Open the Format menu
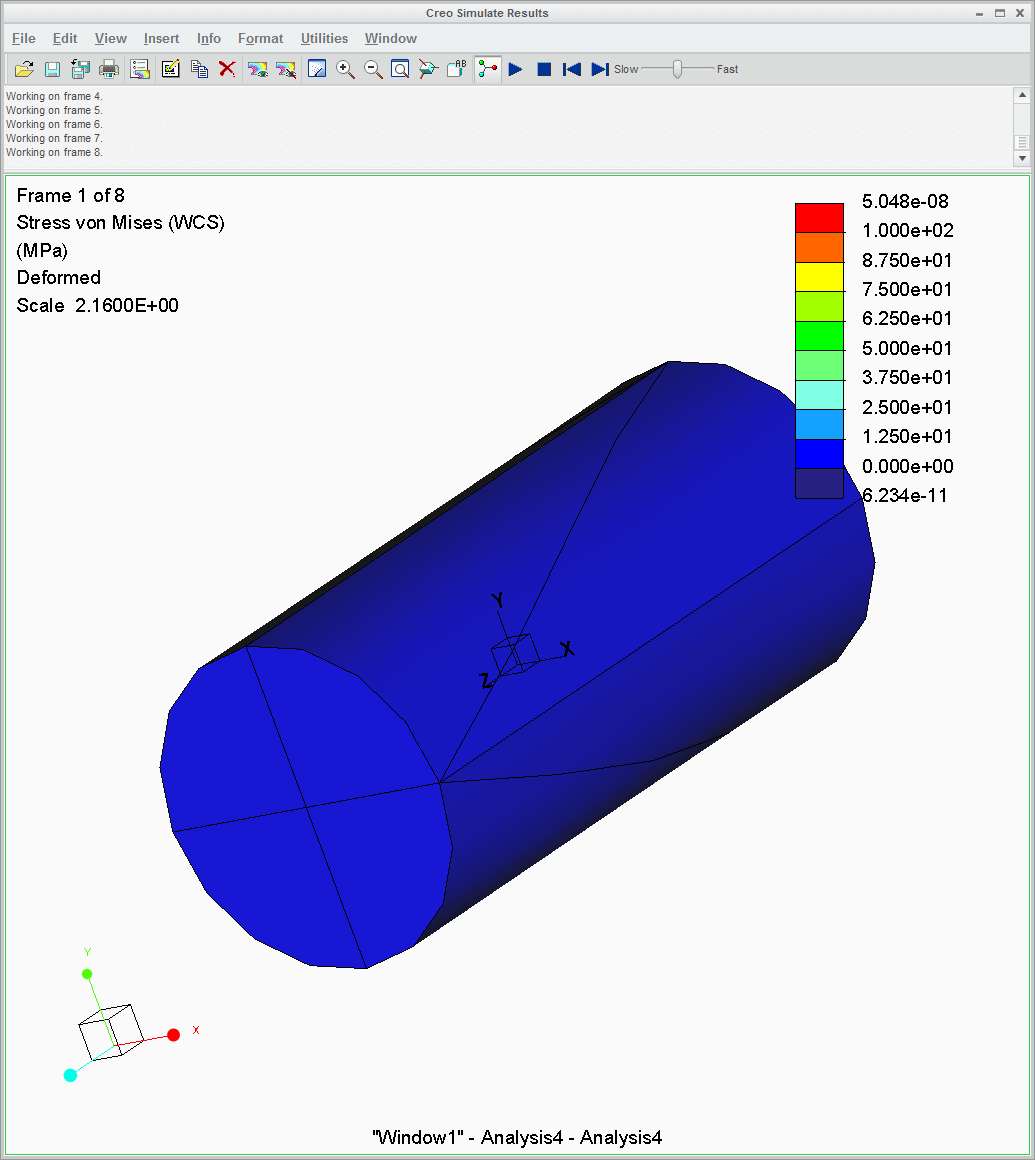This screenshot has width=1035, height=1160. [x=260, y=38]
